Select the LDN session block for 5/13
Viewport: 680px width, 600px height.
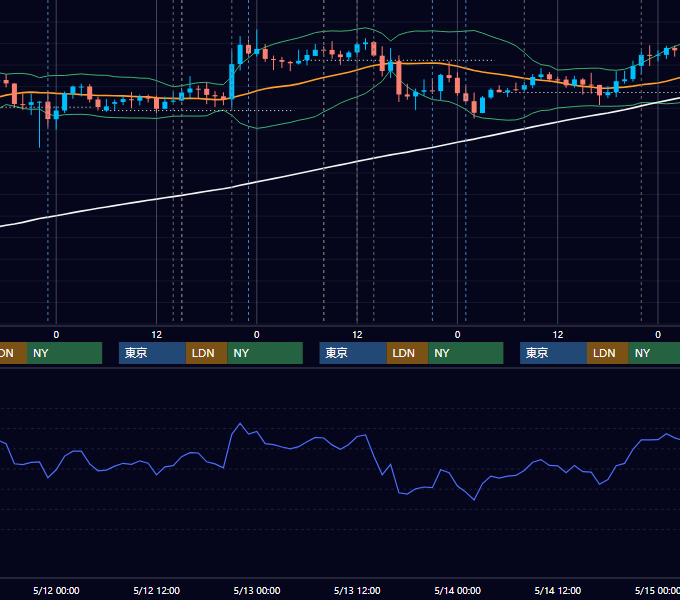pyautogui.click(x=407, y=353)
